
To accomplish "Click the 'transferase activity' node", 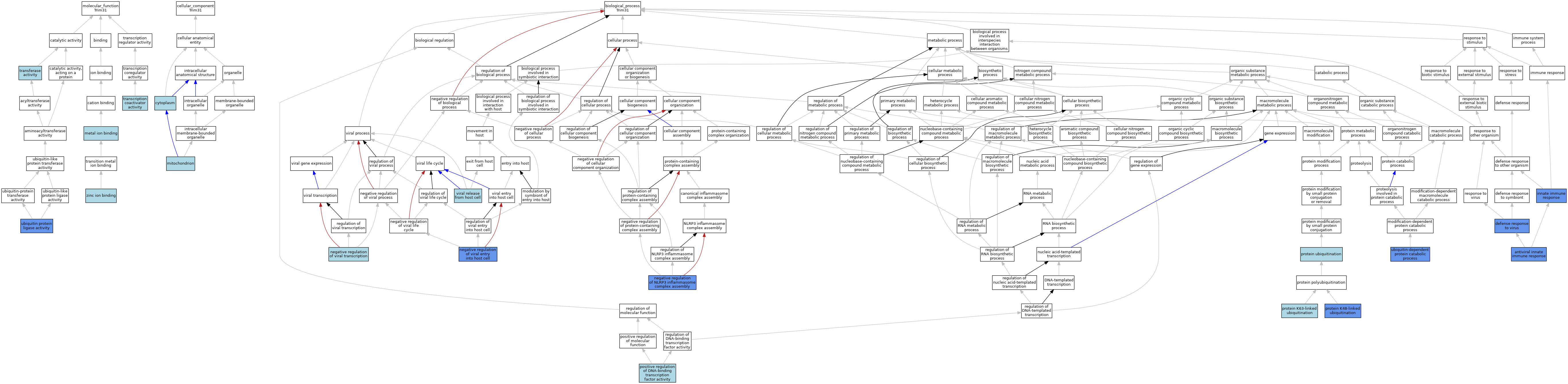I will (x=30, y=73).
